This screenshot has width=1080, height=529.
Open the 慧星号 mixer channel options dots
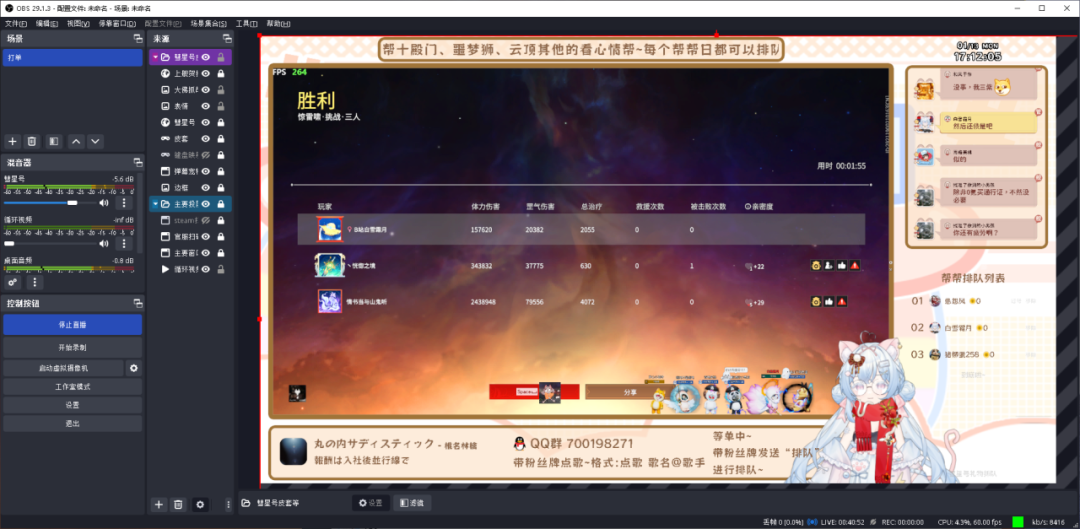point(124,203)
